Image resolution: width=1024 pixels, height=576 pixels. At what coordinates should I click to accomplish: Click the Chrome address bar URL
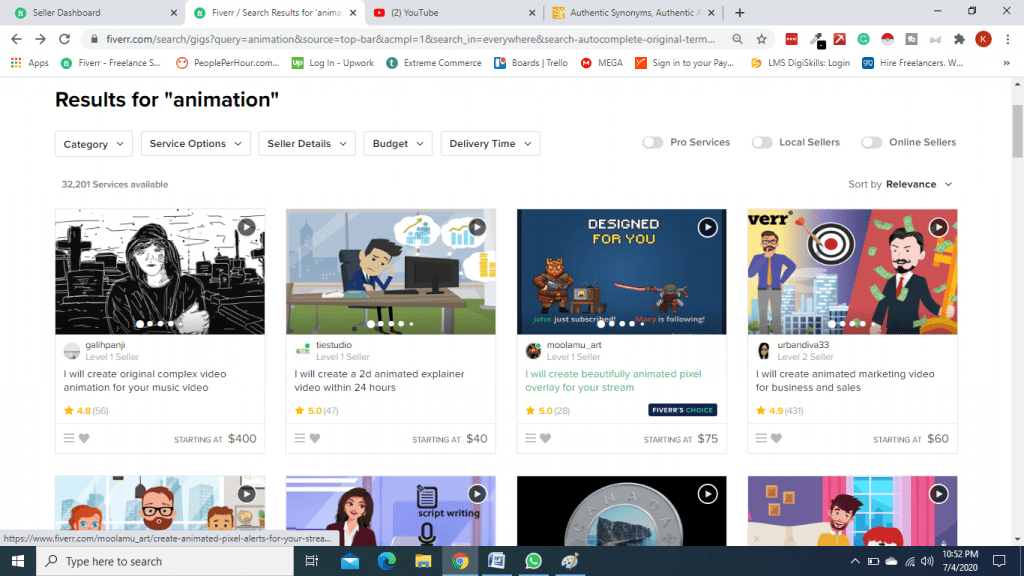coord(411,39)
